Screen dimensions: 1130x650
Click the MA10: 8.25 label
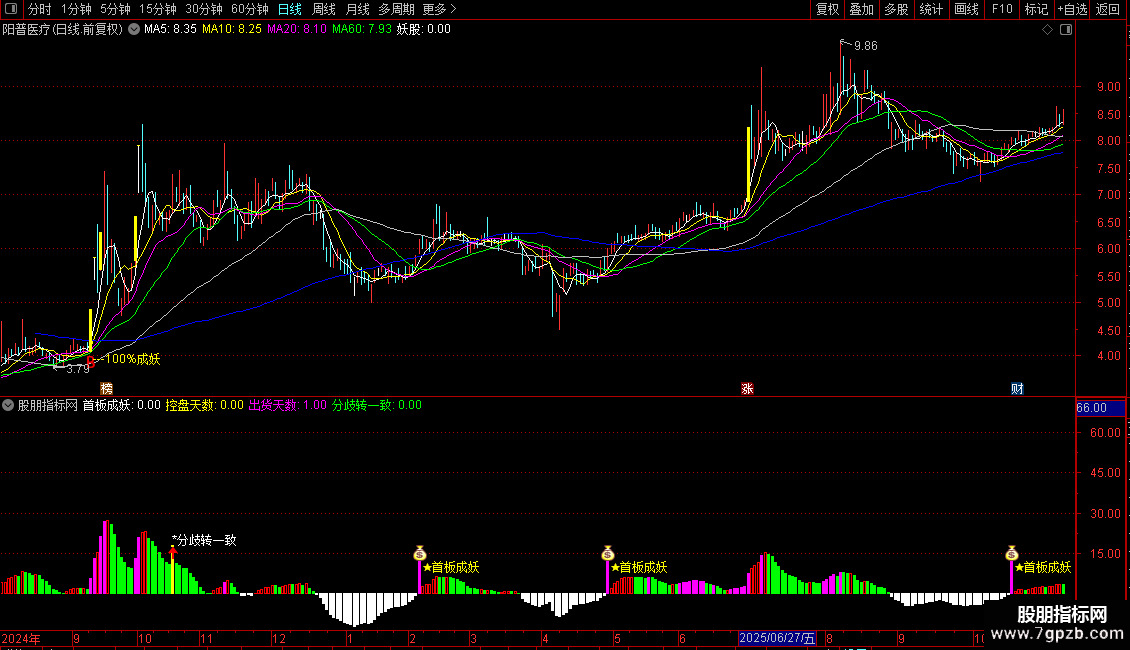pos(231,30)
